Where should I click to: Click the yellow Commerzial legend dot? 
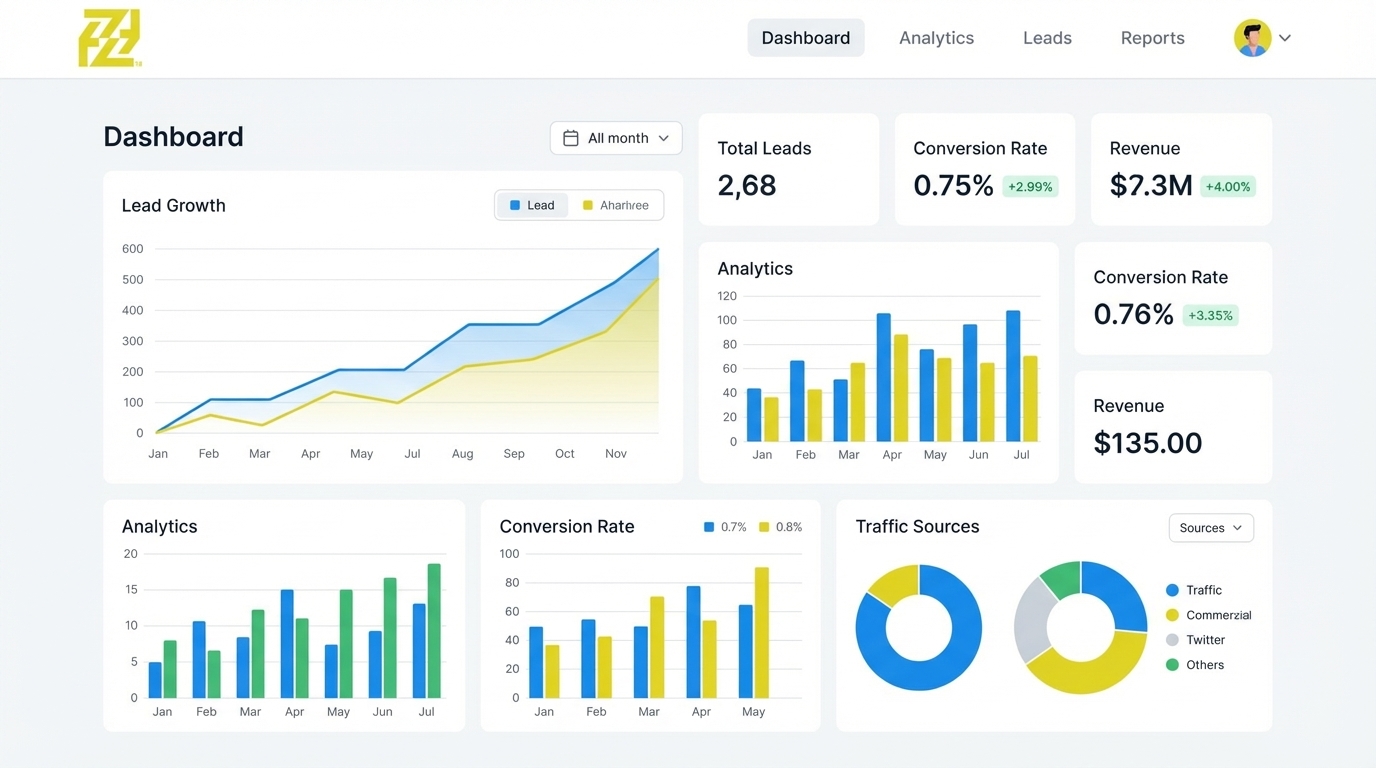point(1170,615)
